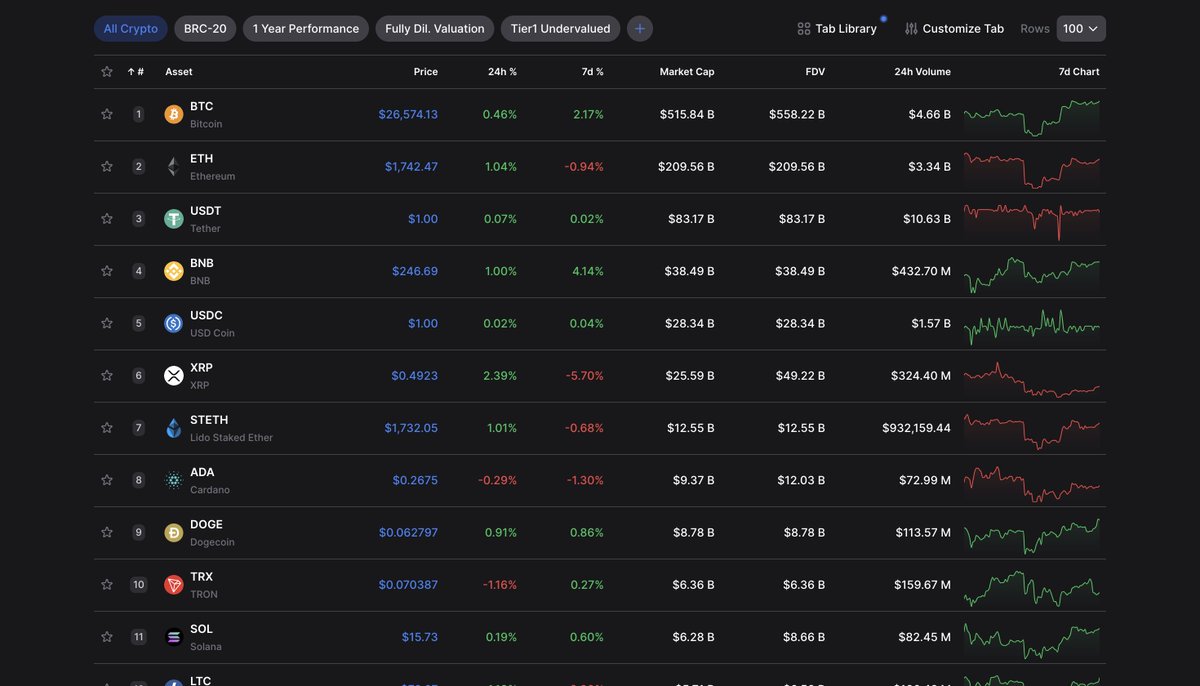Switch to the BRC-20 tab

[x=205, y=29]
